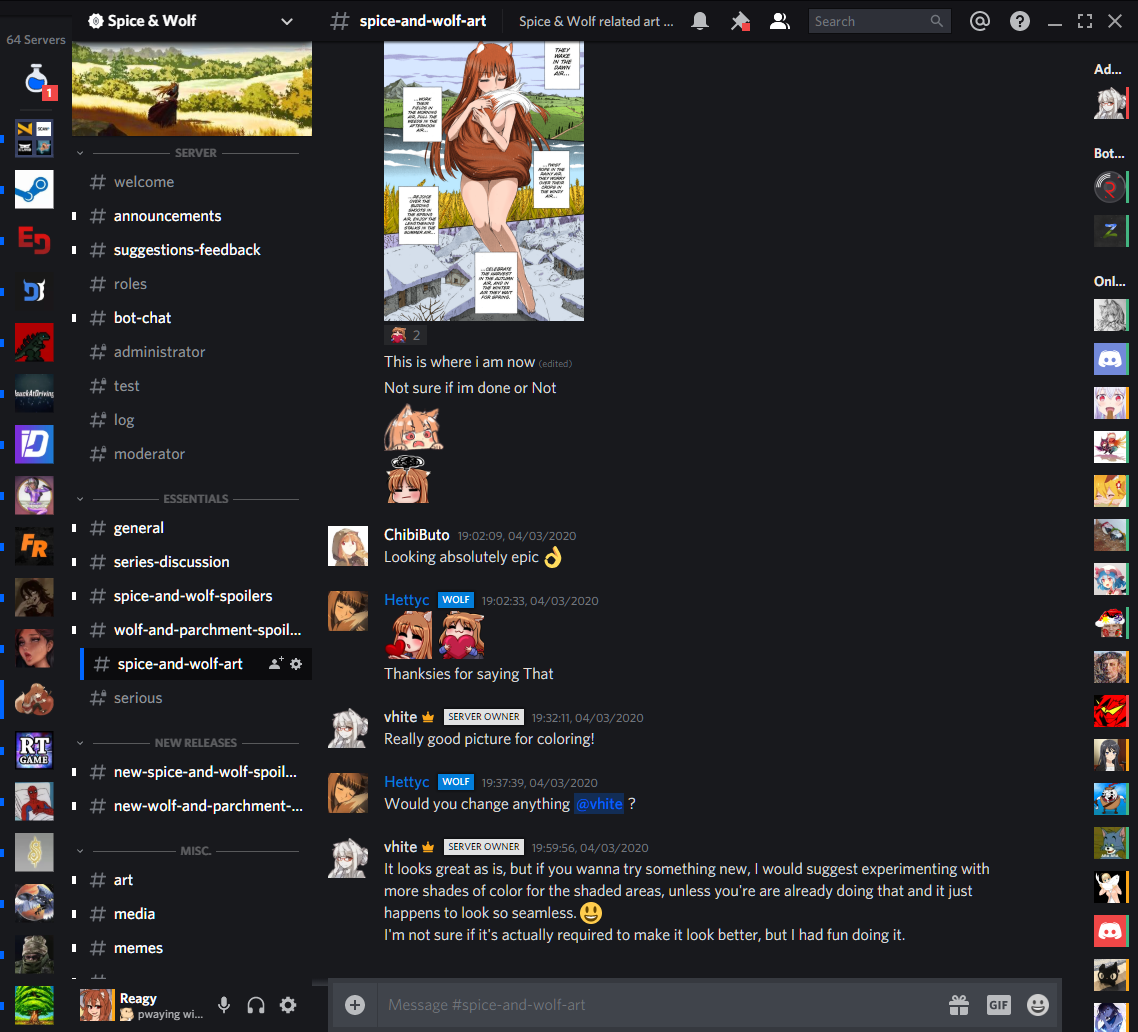Click the attach file plus button
The image size is (1138, 1032).
[x=355, y=1004]
